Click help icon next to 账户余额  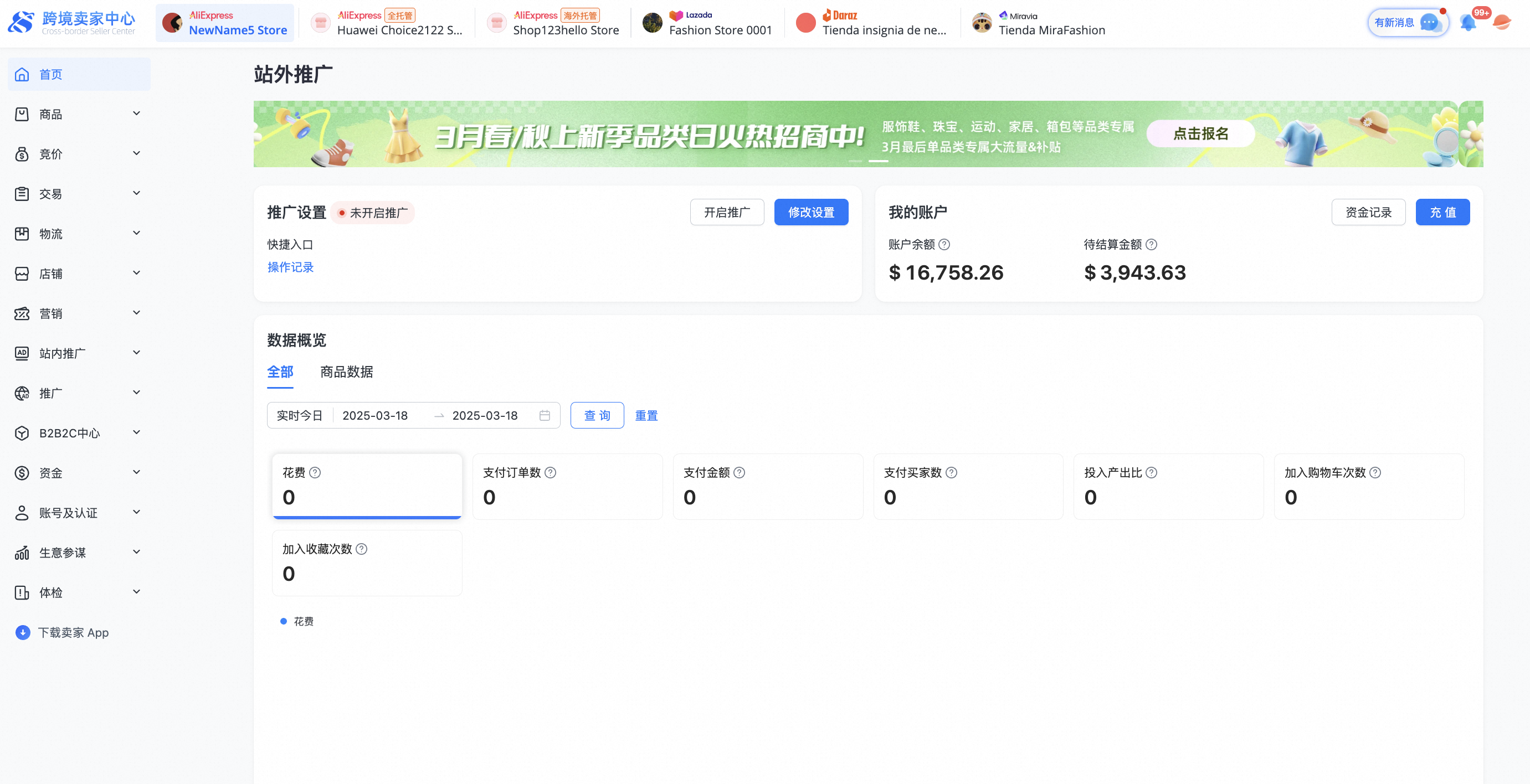coord(944,245)
